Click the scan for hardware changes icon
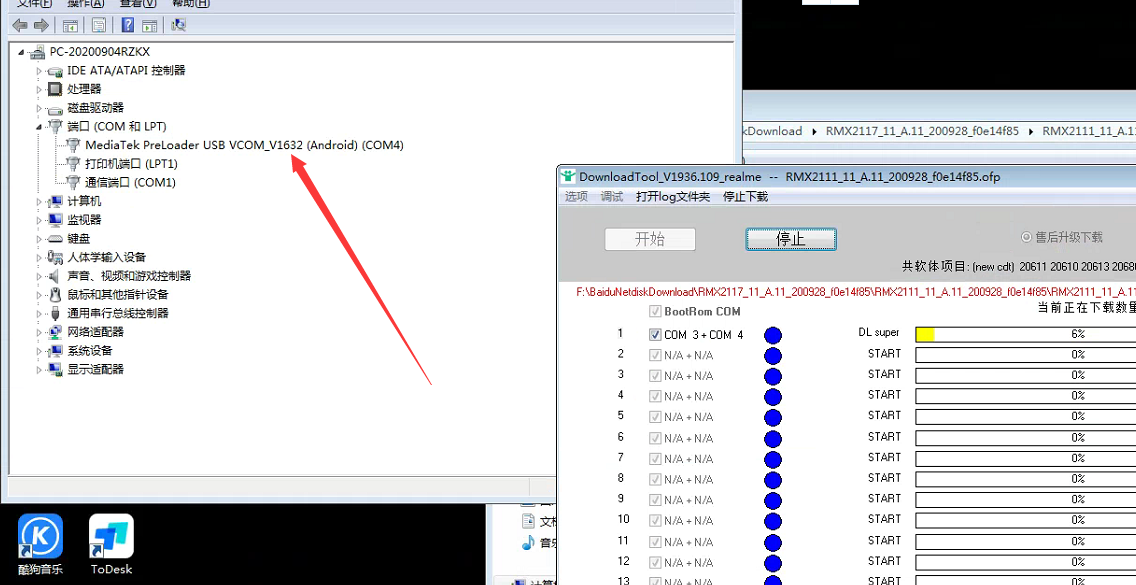 click(x=179, y=26)
